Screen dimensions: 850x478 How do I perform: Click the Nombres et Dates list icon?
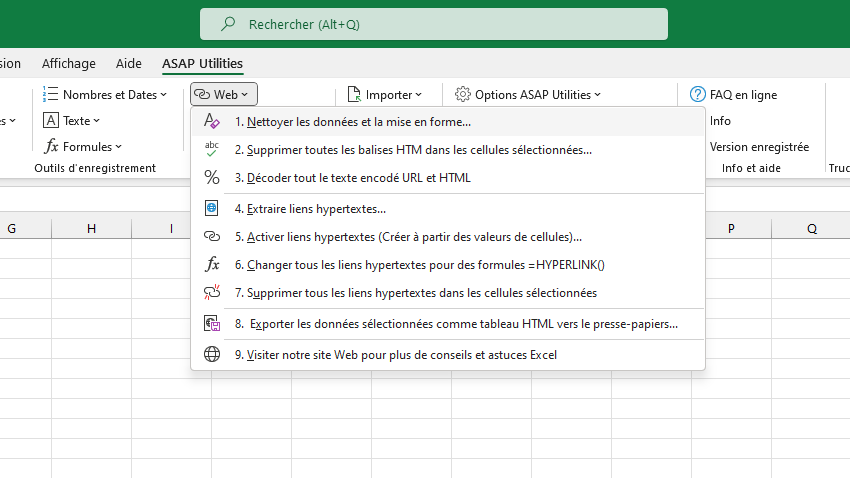[x=50, y=94]
